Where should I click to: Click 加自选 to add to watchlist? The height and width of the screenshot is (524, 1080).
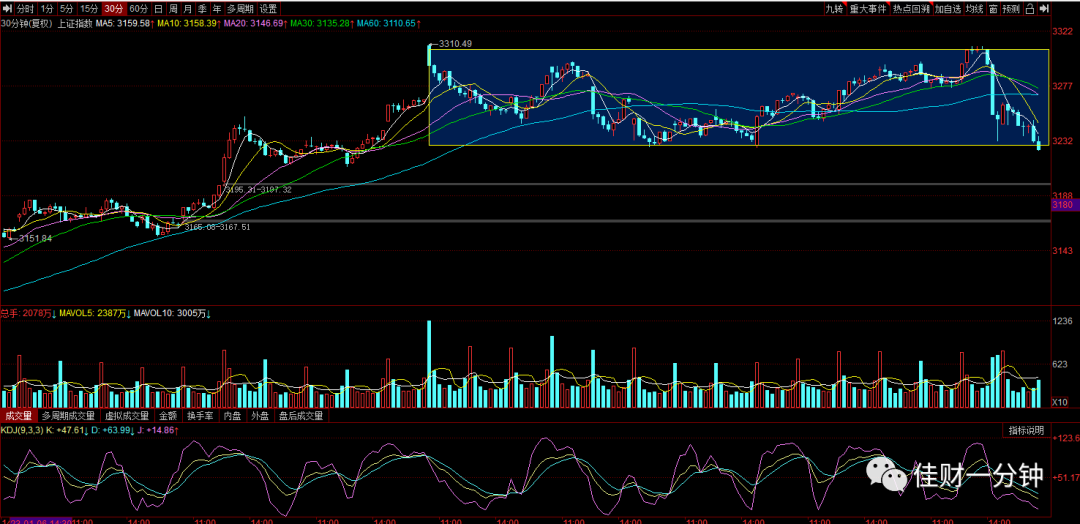[x=948, y=9]
